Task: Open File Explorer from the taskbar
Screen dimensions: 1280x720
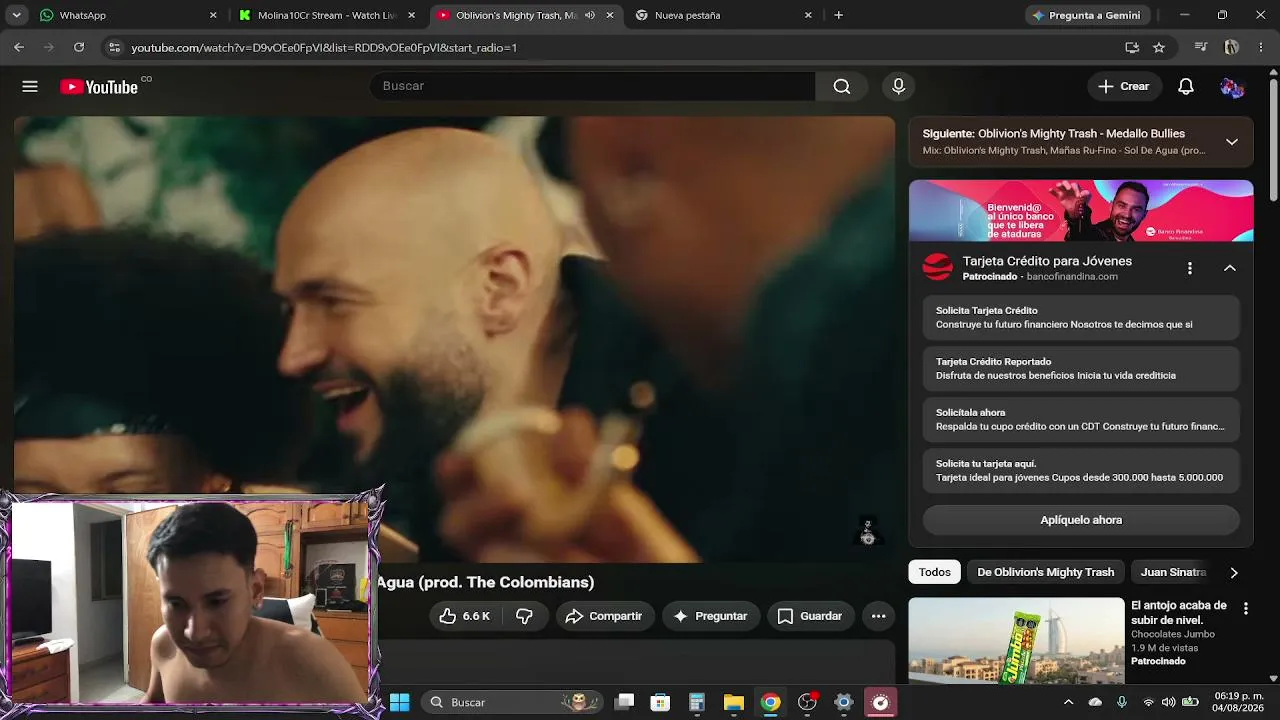Action: coord(734,702)
